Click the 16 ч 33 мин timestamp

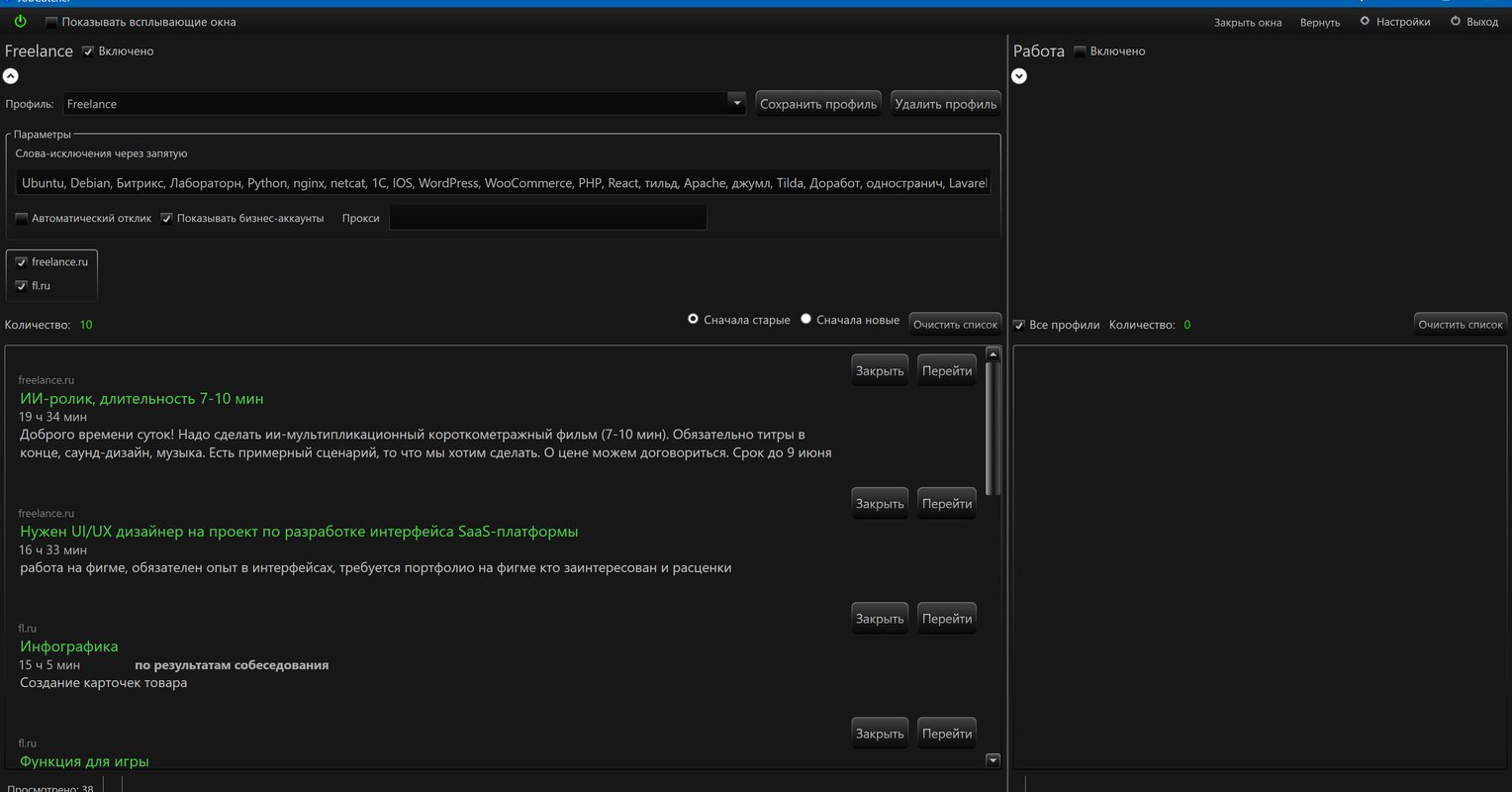[x=52, y=549]
